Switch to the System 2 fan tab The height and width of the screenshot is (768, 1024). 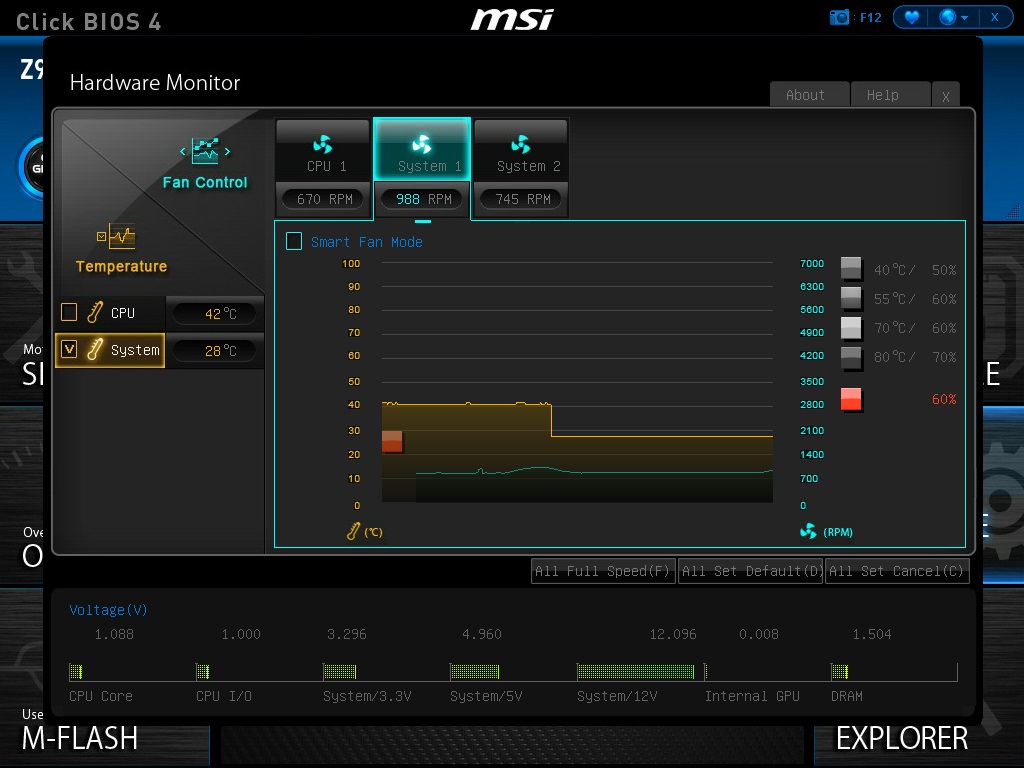pos(521,151)
